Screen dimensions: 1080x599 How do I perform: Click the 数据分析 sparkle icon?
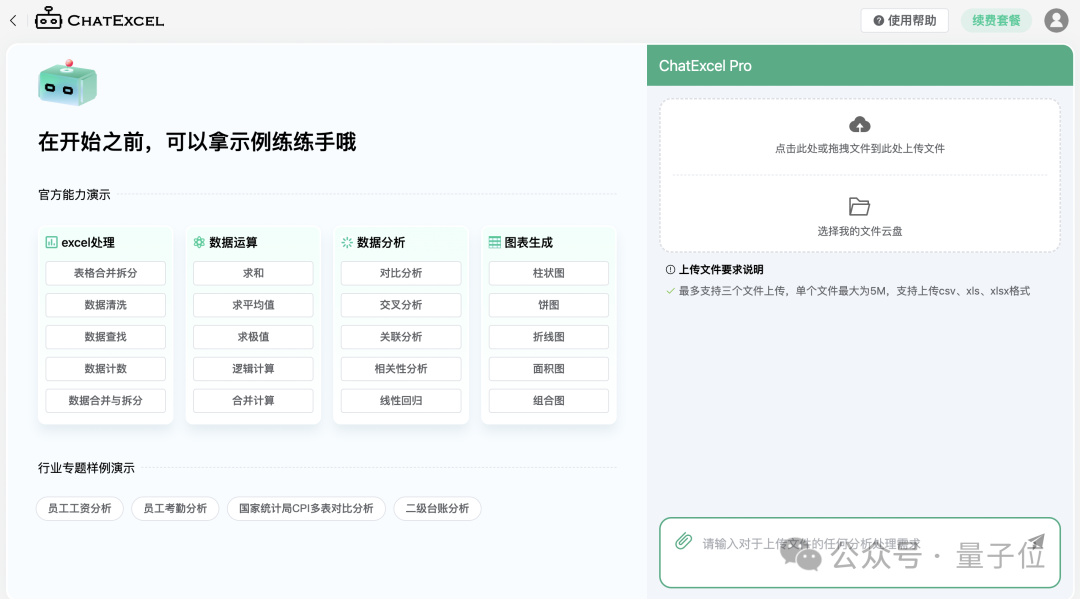coord(347,242)
